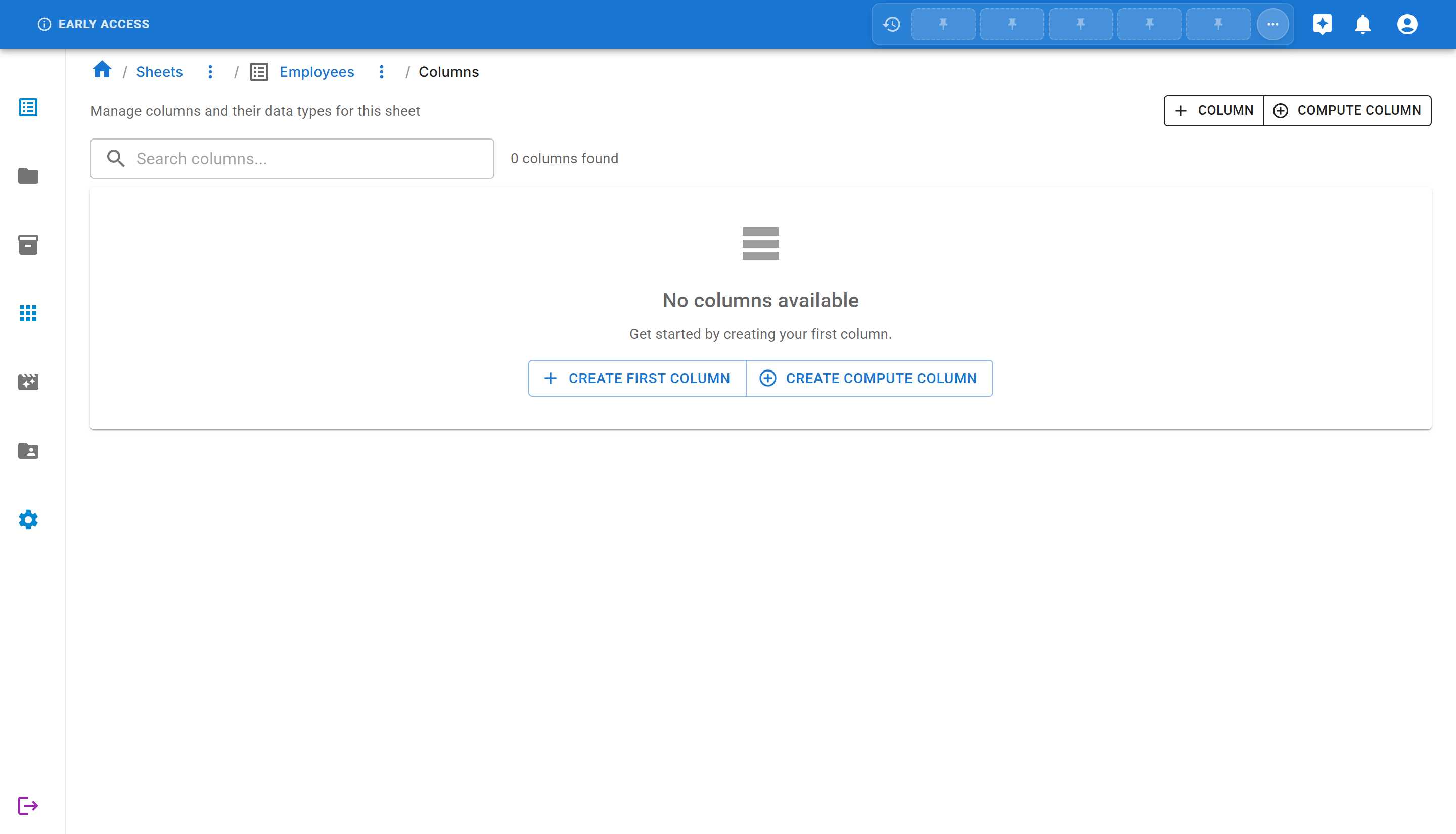1456x834 pixels.
Task: Open the folder icon in sidebar
Action: pos(28,176)
